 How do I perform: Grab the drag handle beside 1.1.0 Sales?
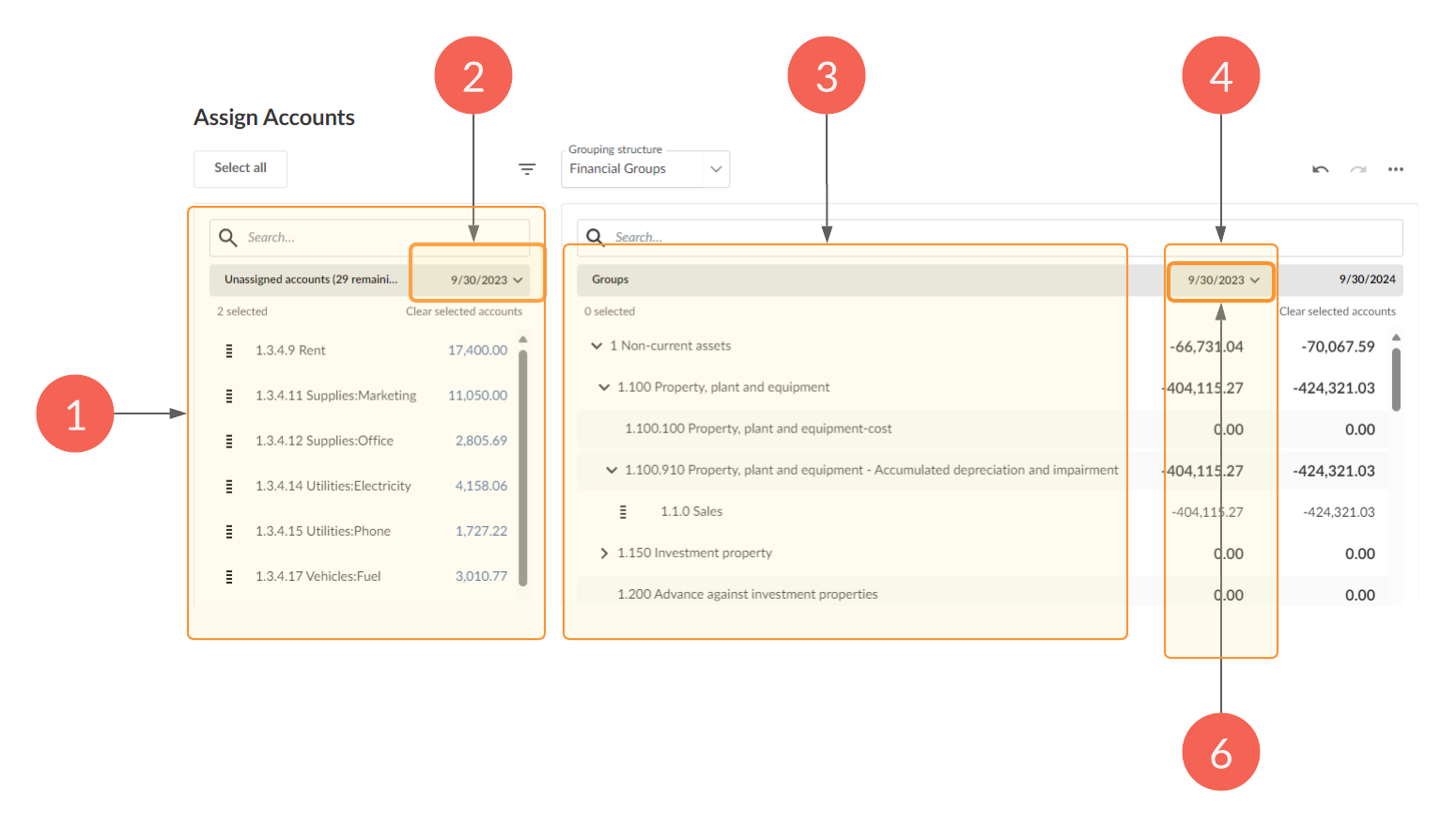pyautogui.click(x=623, y=510)
